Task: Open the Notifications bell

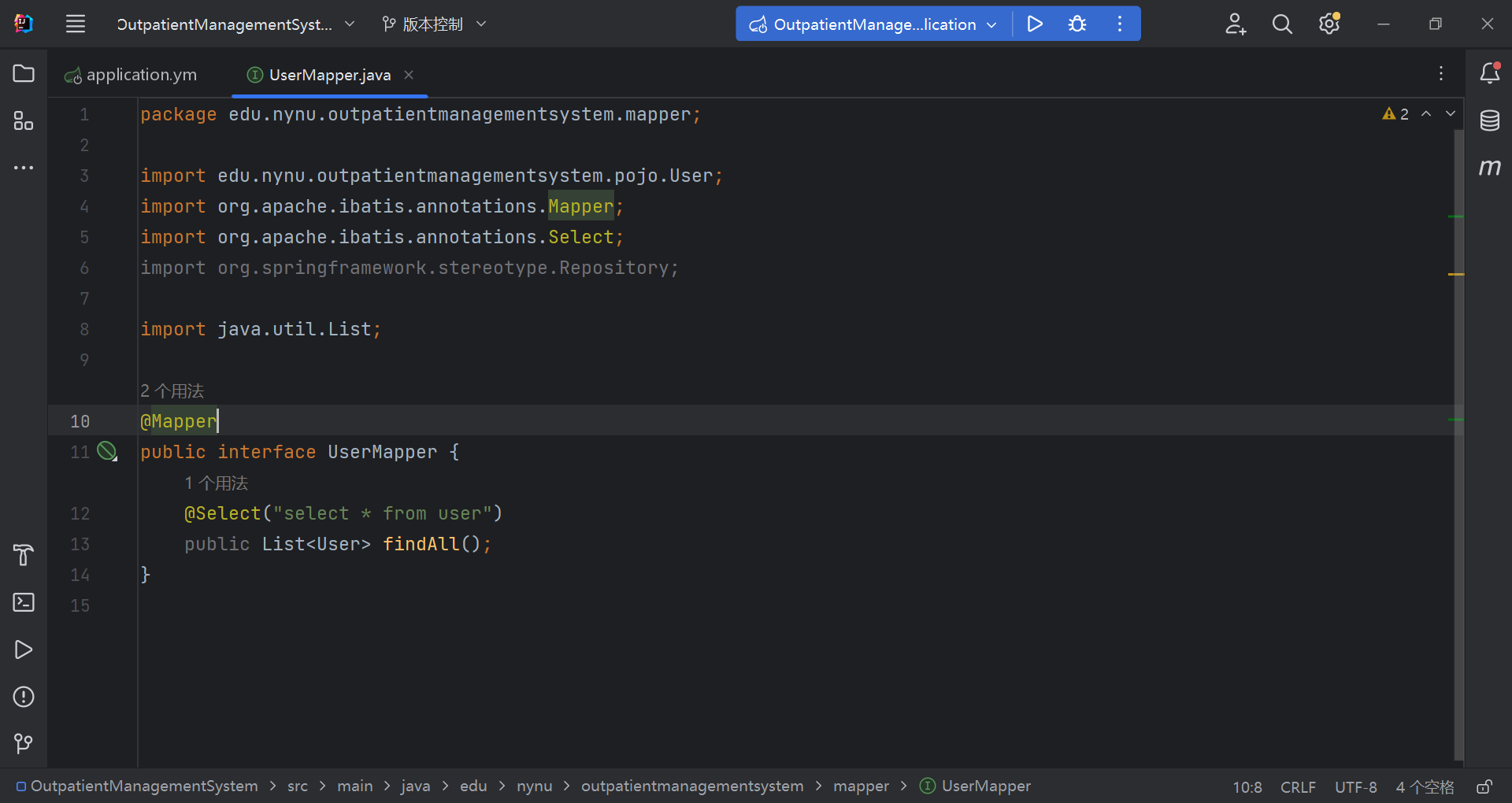Action: click(1489, 73)
